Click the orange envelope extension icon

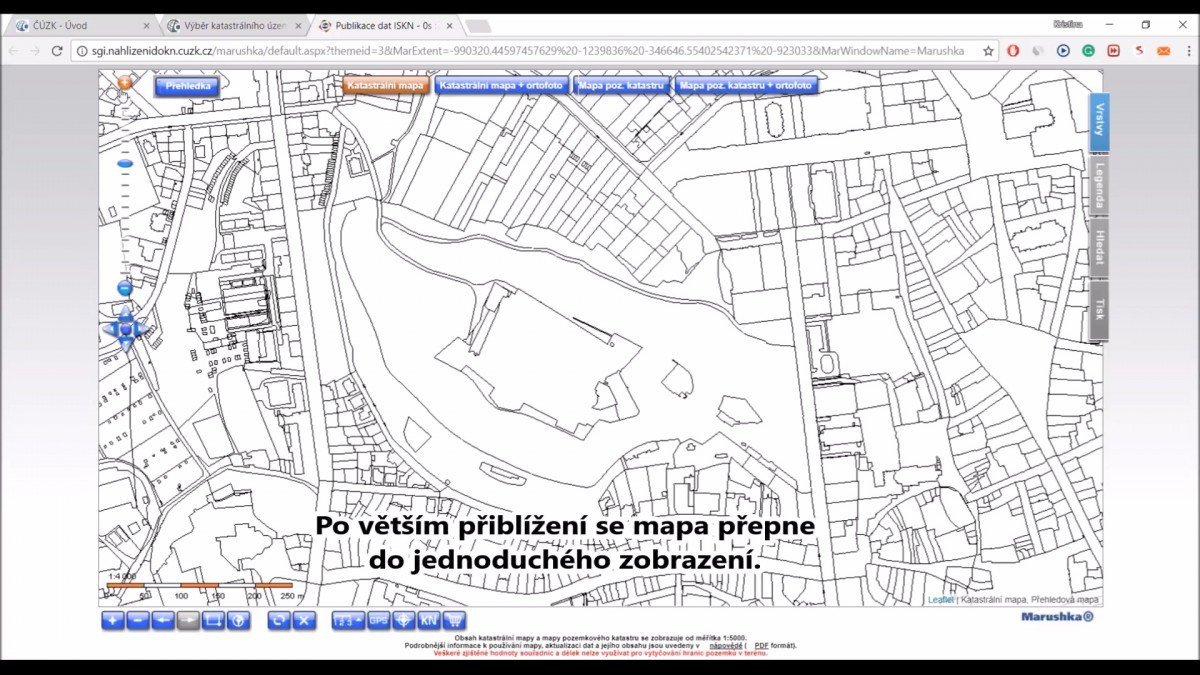click(x=1163, y=50)
